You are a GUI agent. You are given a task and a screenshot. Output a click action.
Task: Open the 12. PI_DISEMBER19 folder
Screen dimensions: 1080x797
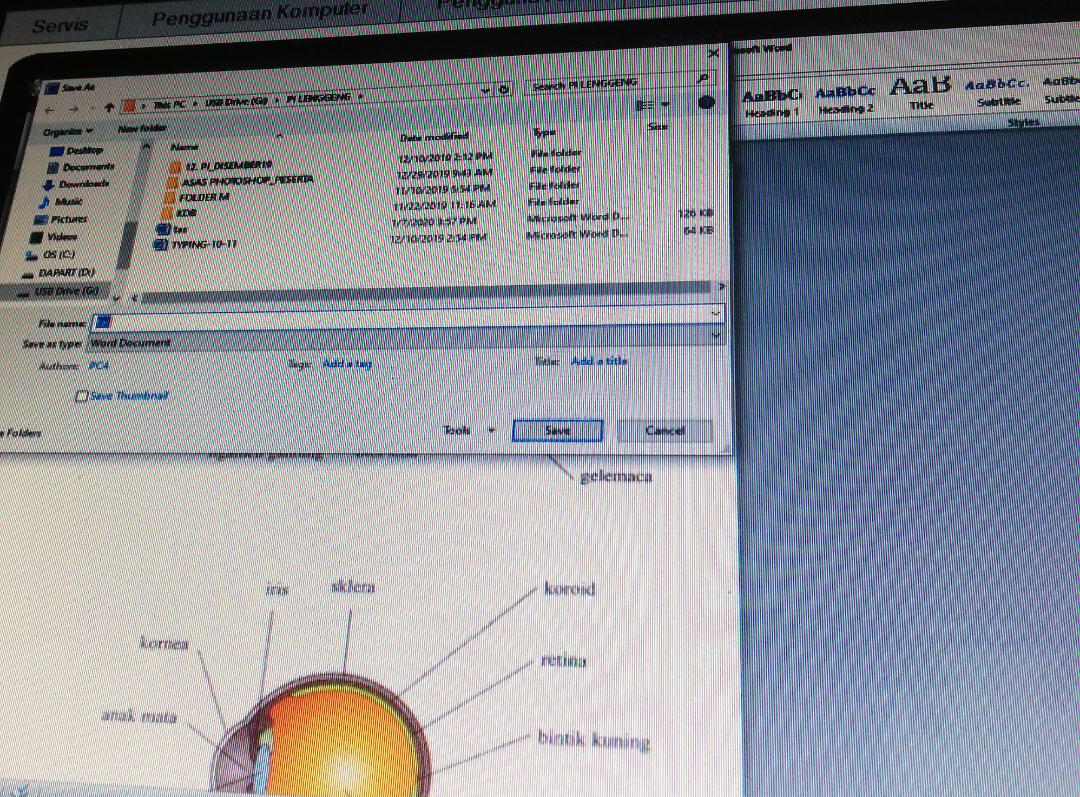coord(228,164)
